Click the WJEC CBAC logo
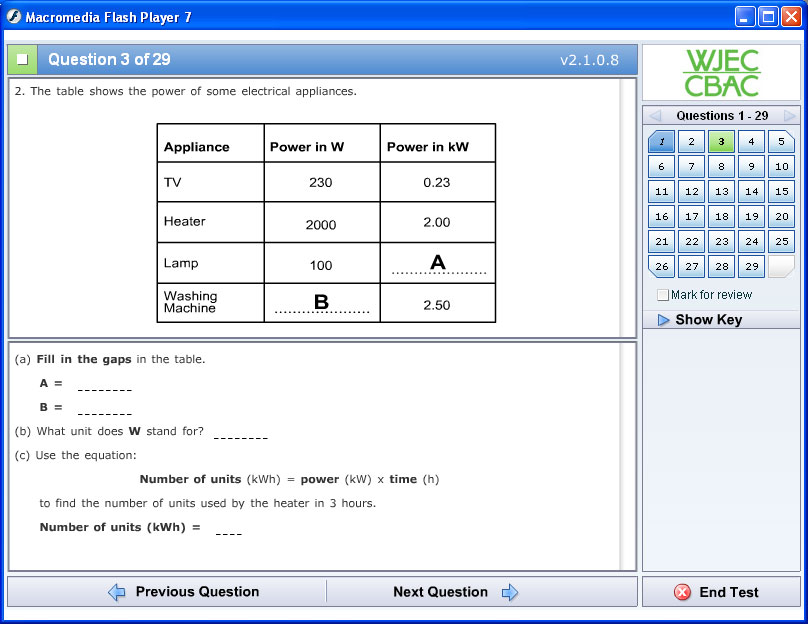 click(721, 73)
